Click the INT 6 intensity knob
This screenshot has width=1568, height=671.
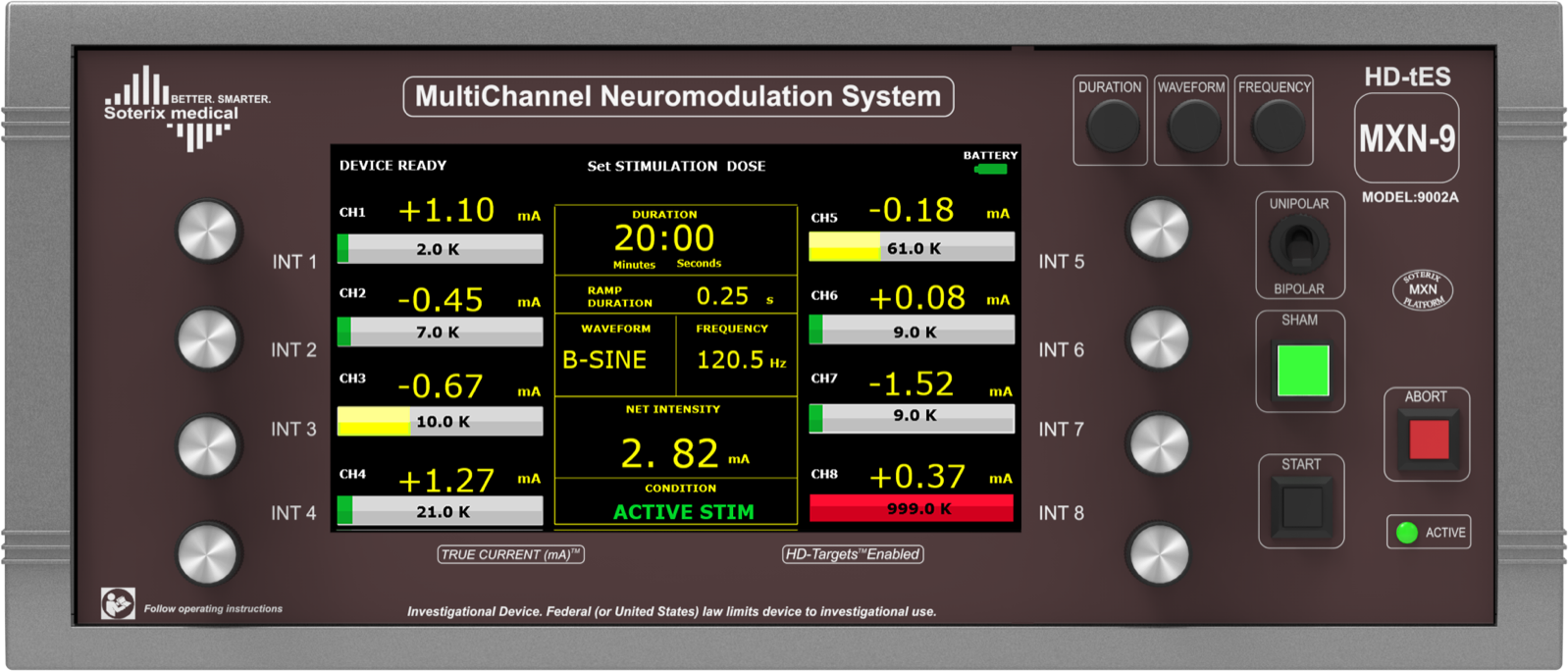(1160, 339)
